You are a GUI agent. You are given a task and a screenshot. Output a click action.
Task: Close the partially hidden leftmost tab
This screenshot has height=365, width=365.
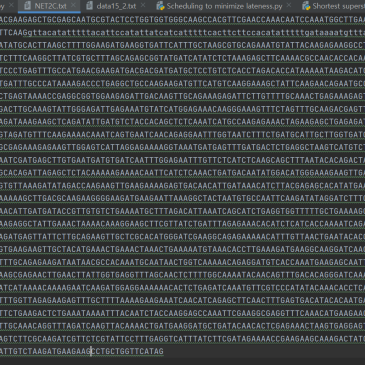tap(11, 5)
